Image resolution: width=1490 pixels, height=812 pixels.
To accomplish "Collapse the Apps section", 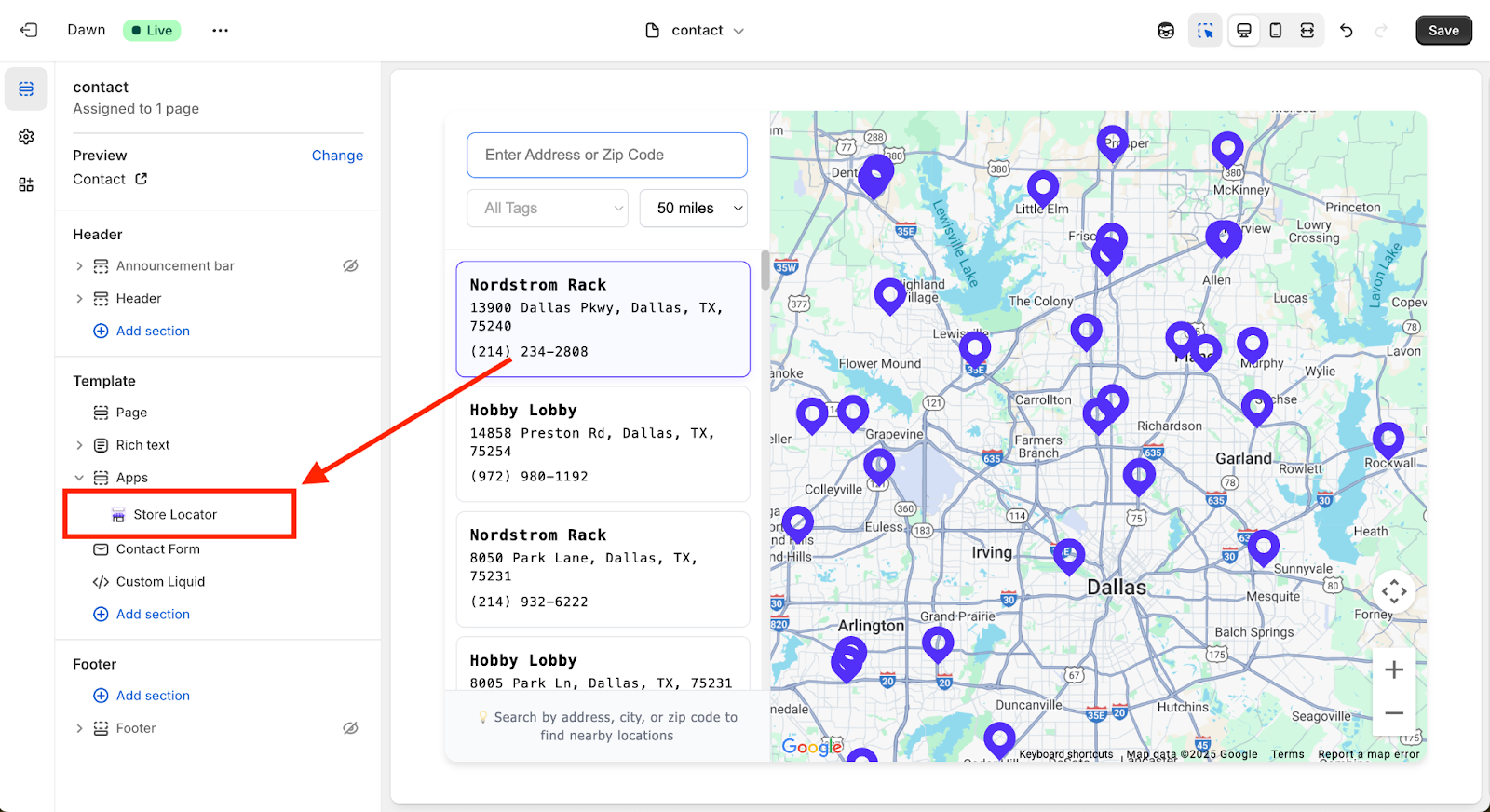I will pyautogui.click(x=79, y=478).
